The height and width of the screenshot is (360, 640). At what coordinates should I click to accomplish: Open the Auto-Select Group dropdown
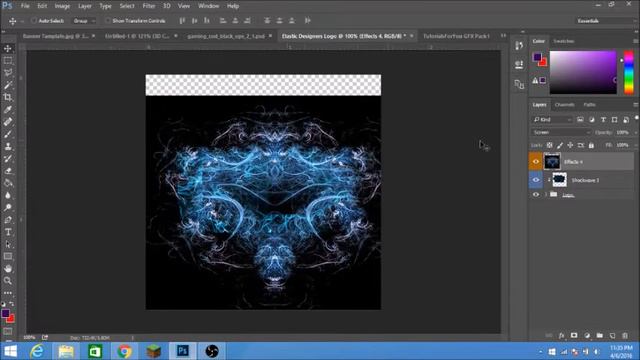pos(84,20)
